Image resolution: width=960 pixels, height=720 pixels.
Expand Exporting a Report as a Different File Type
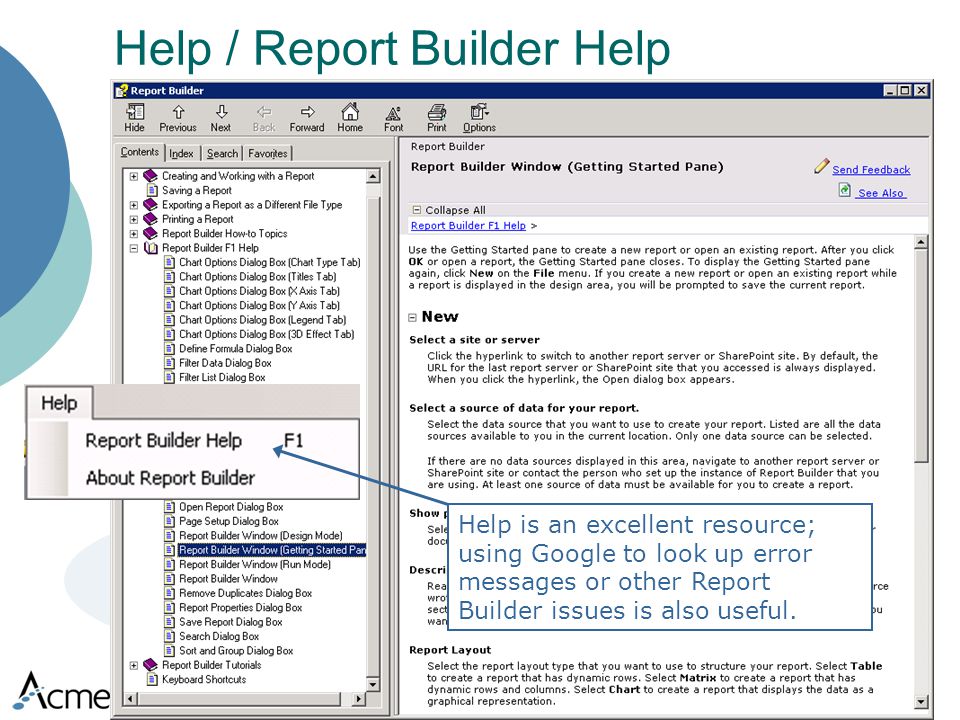click(x=133, y=205)
